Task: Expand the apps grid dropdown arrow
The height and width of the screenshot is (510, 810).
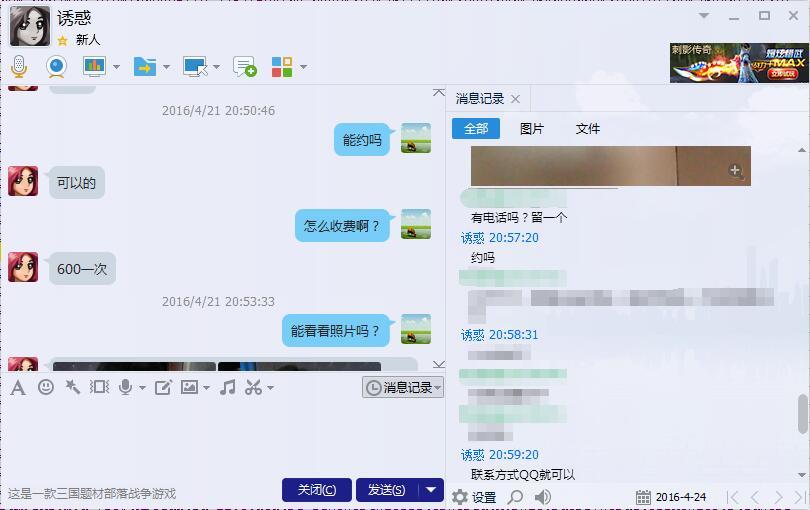Action: pyautogui.click(x=304, y=67)
